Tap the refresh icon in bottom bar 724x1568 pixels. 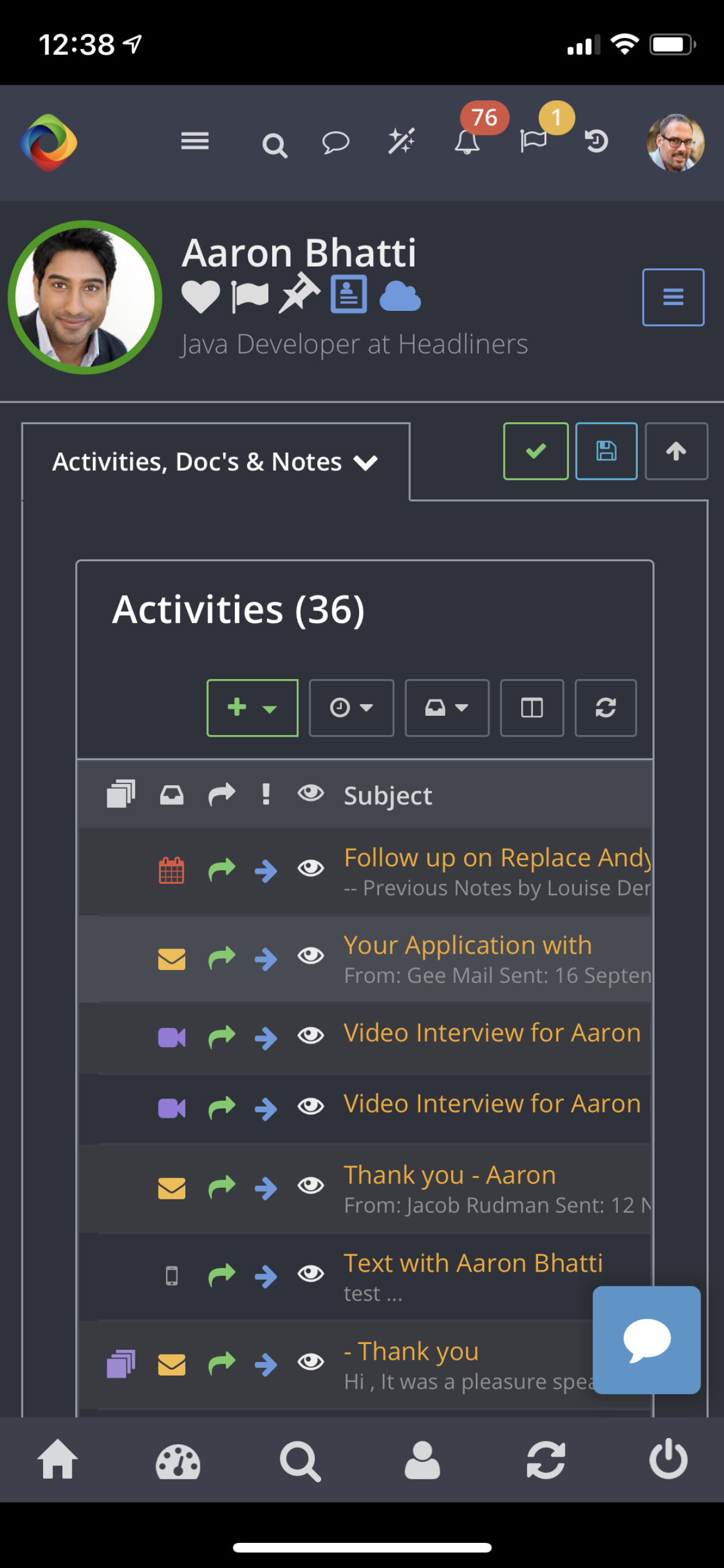545,1459
